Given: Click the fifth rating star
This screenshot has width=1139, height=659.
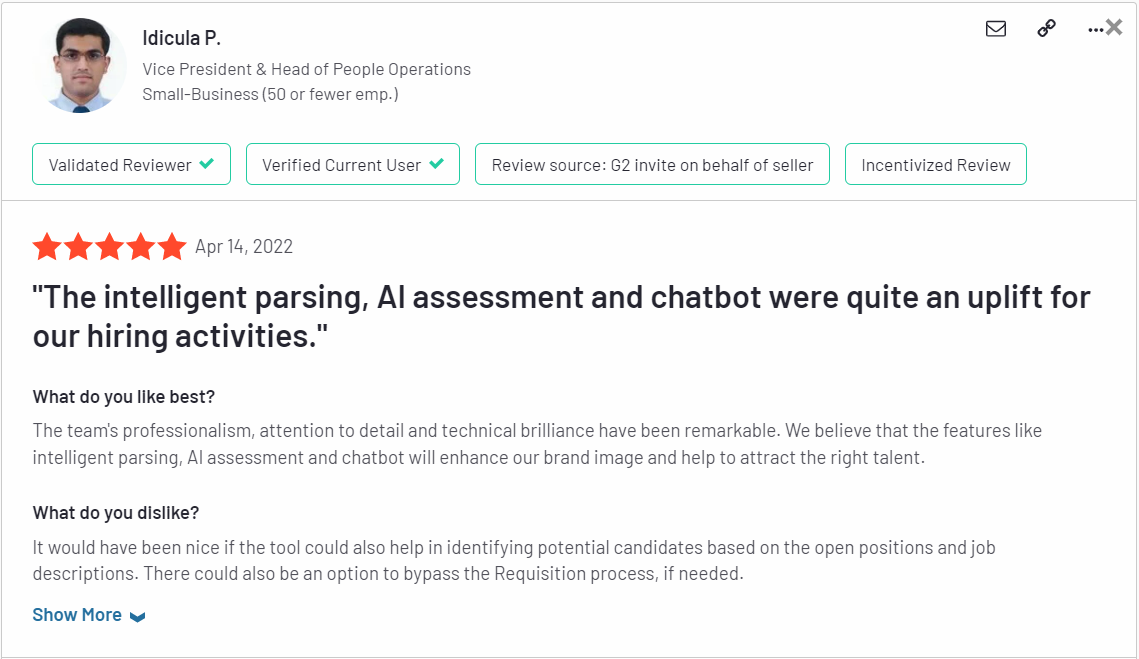Looking at the screenshot, I should point(172,246).
